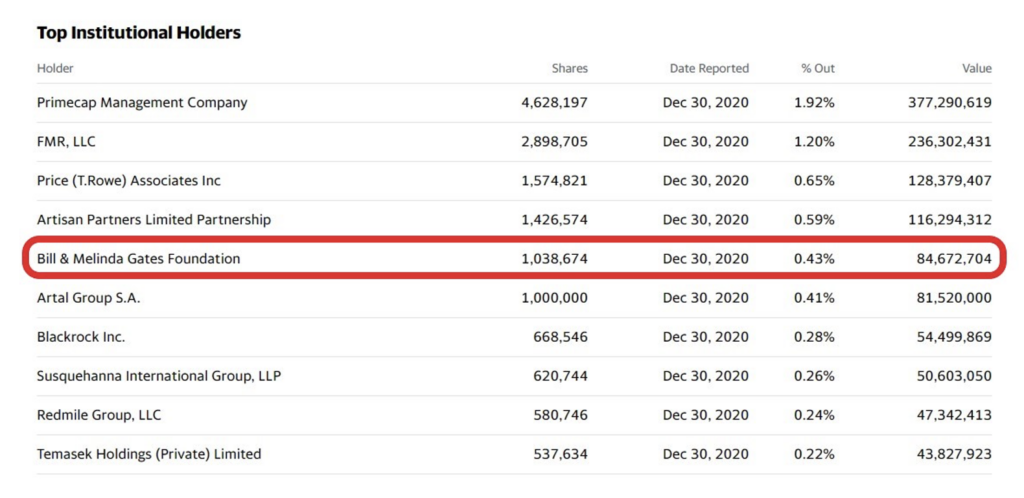
Task: Click the Holder column header
Action: pos(55,69)
